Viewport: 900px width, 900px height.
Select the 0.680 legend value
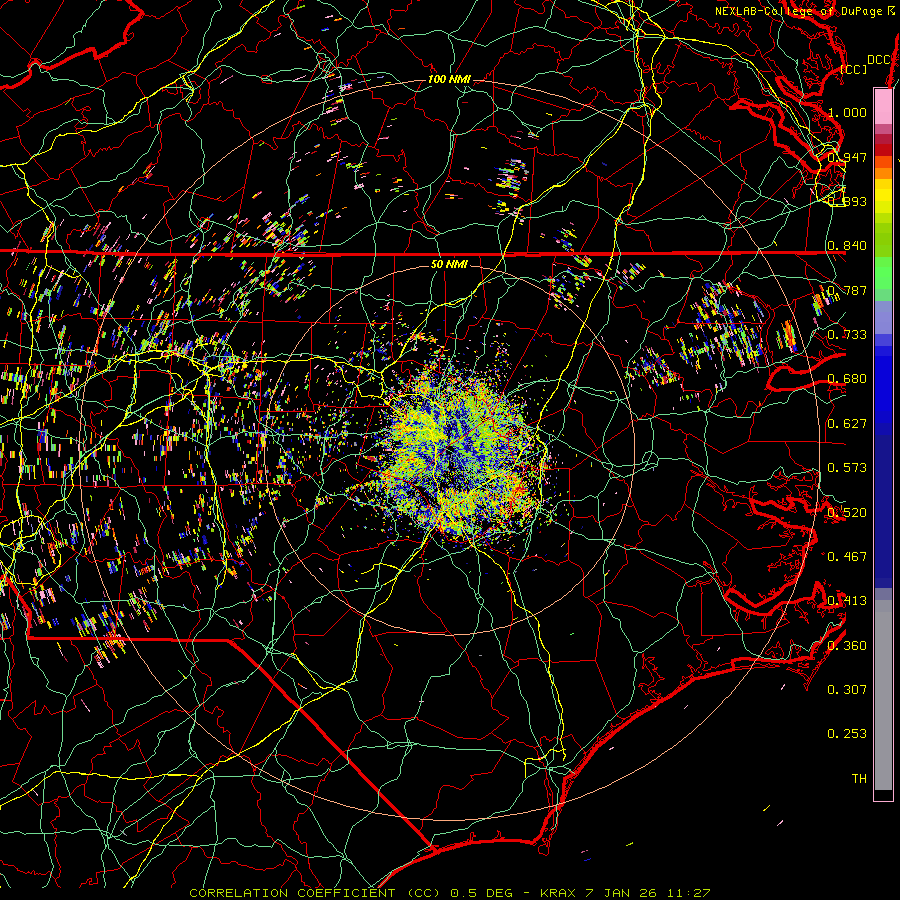[x=847, y=378]
